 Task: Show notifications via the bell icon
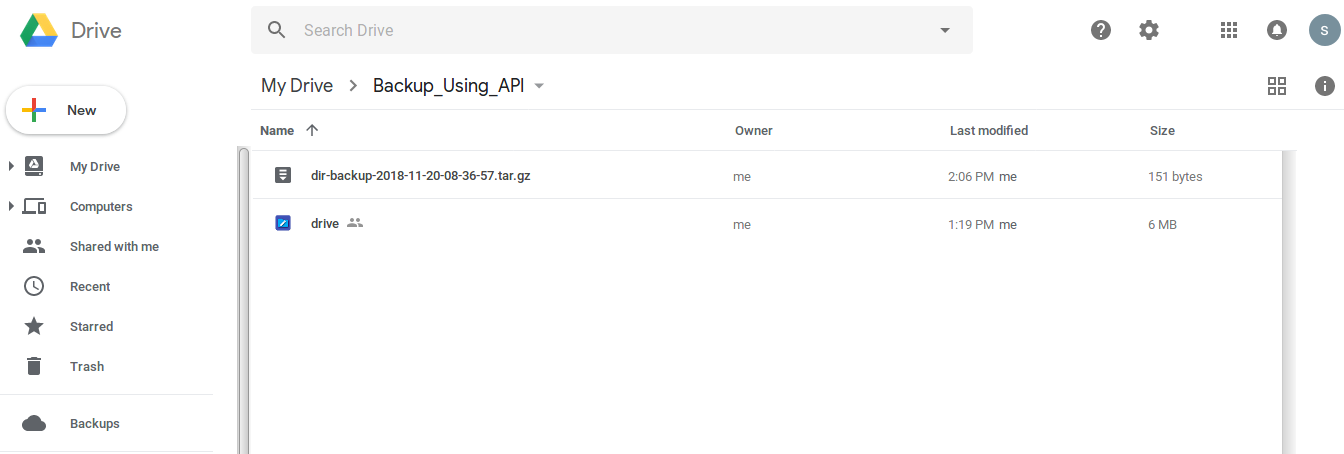(x=1277, y=30)
